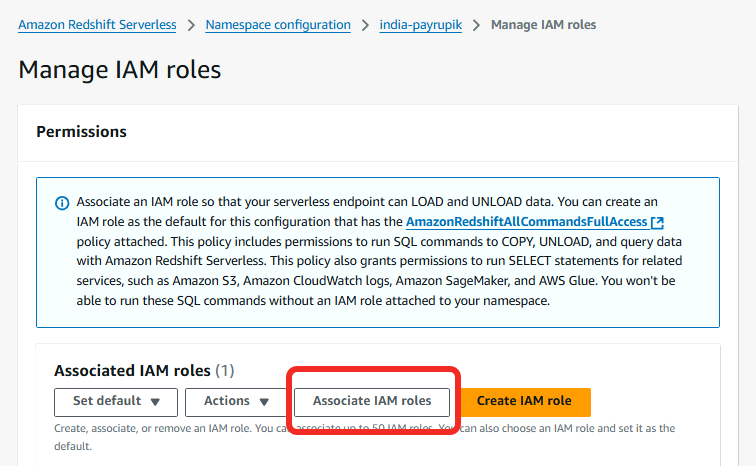Navigate to Namespace configuration breadcrumb

click(x=278, y=25)
